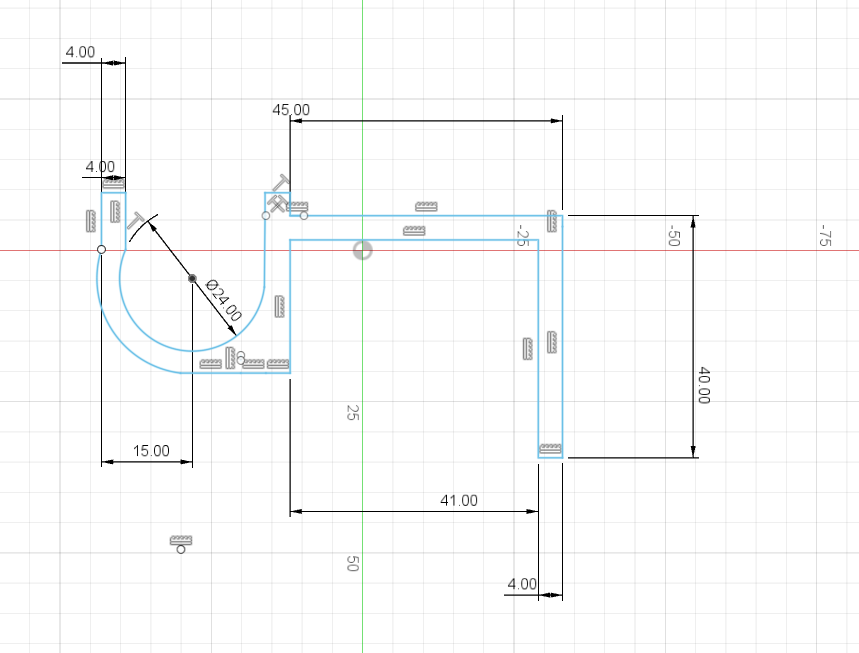Select the tangent glyph under the 45.00 label

[x=283, y=183]
